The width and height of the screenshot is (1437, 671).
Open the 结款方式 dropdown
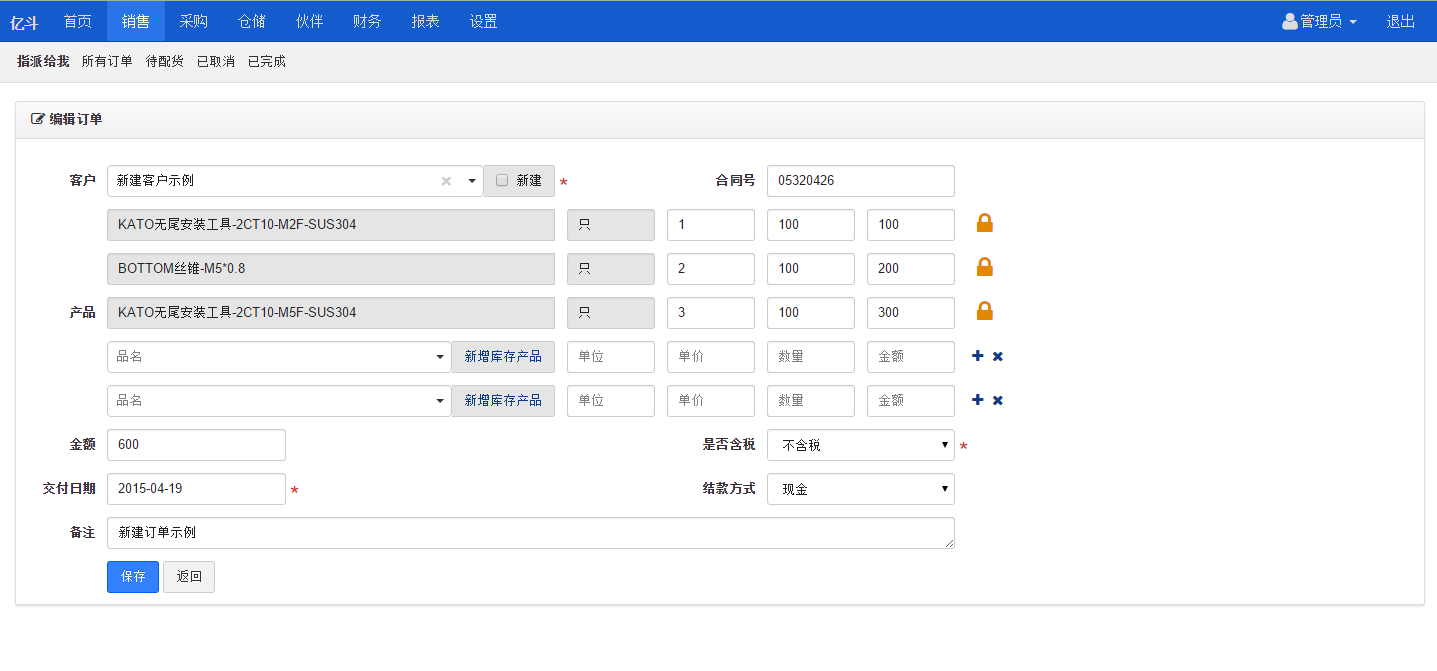point(860,489)
